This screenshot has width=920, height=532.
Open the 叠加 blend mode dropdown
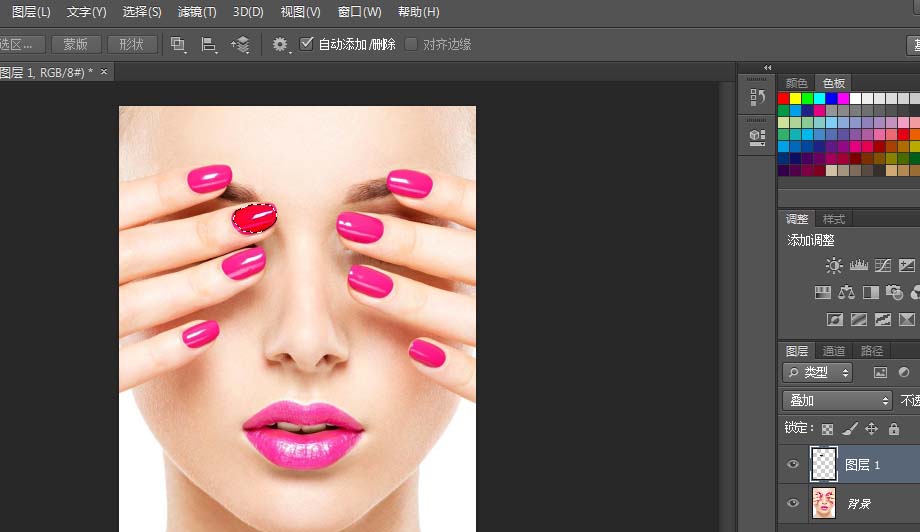click(837, 401)
